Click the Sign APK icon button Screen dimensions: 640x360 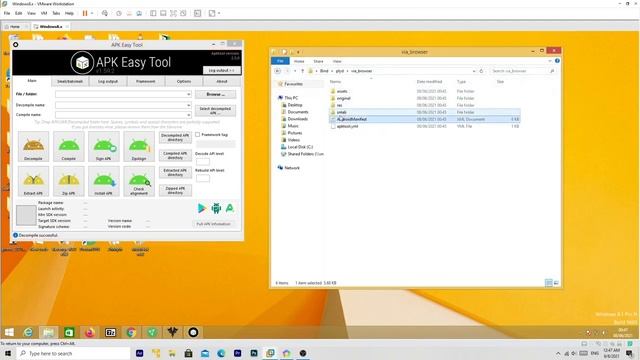pos(104,146)
